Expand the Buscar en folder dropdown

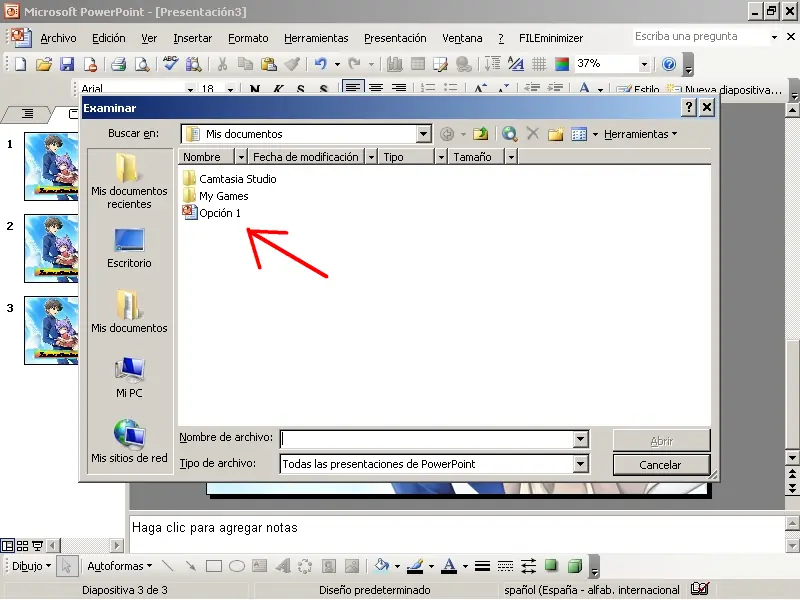(423, 134)
